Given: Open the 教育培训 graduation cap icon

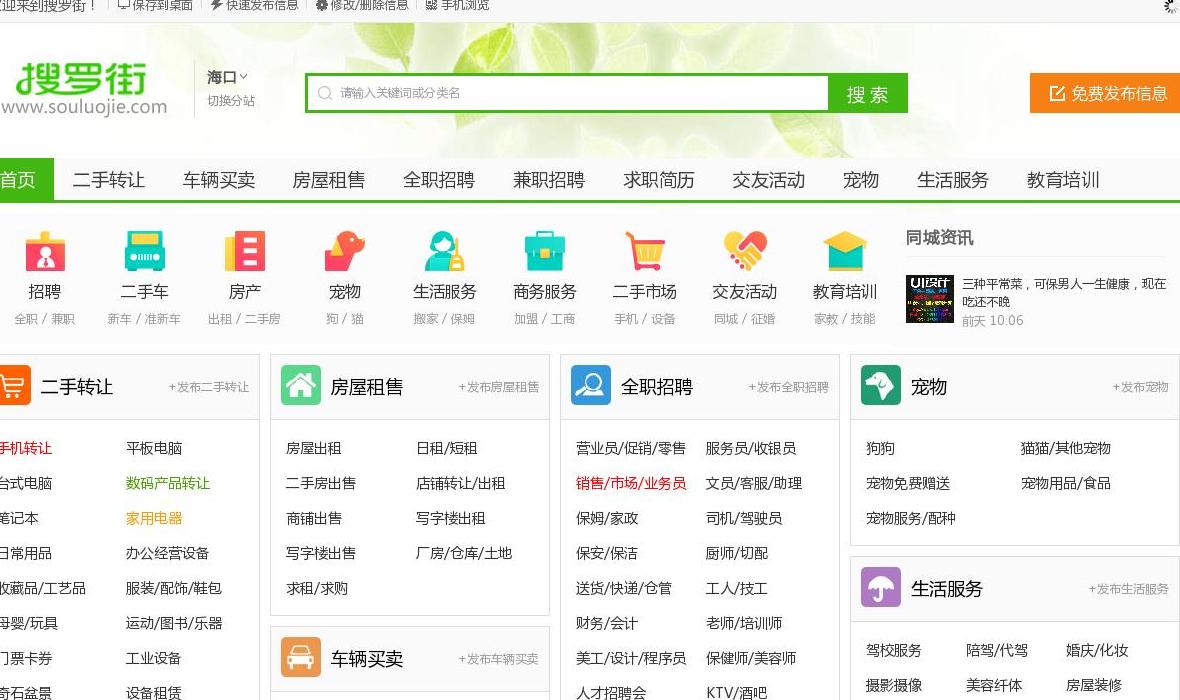Looking at the screenshot, I should click(x=844, y=251).
